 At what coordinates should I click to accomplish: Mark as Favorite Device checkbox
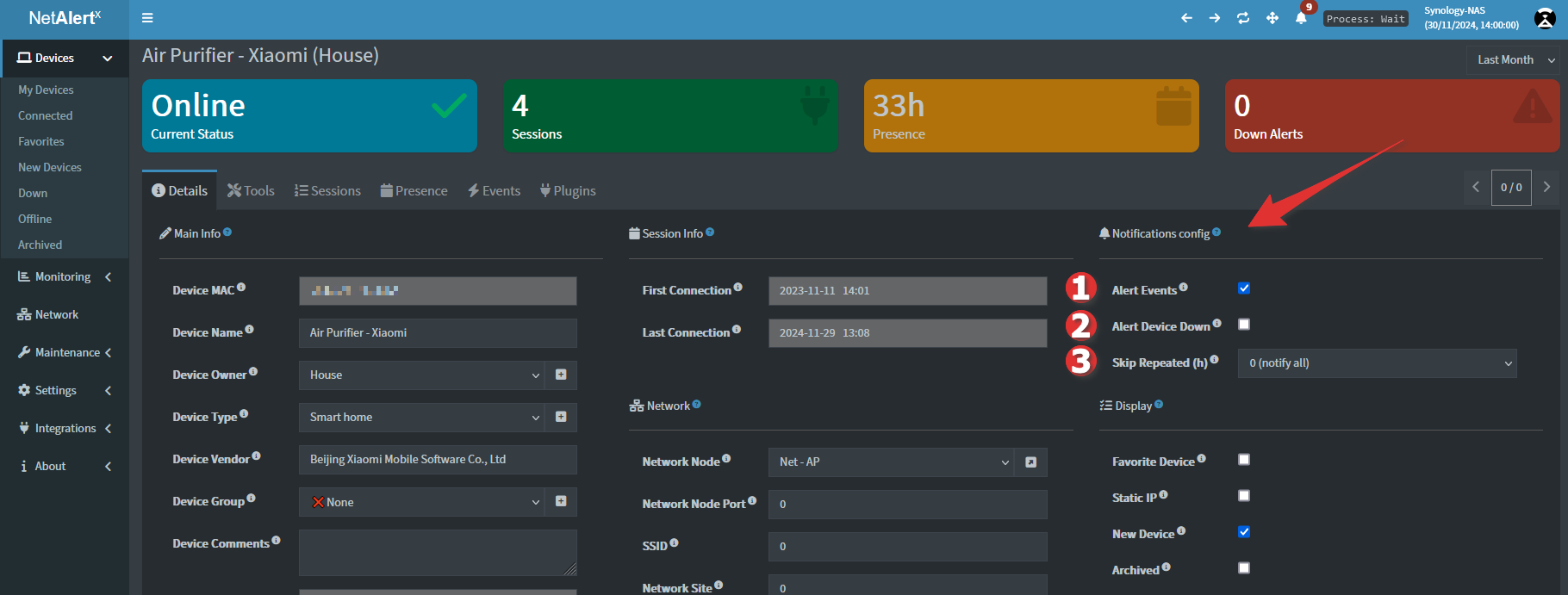[x=1244, y=460]
